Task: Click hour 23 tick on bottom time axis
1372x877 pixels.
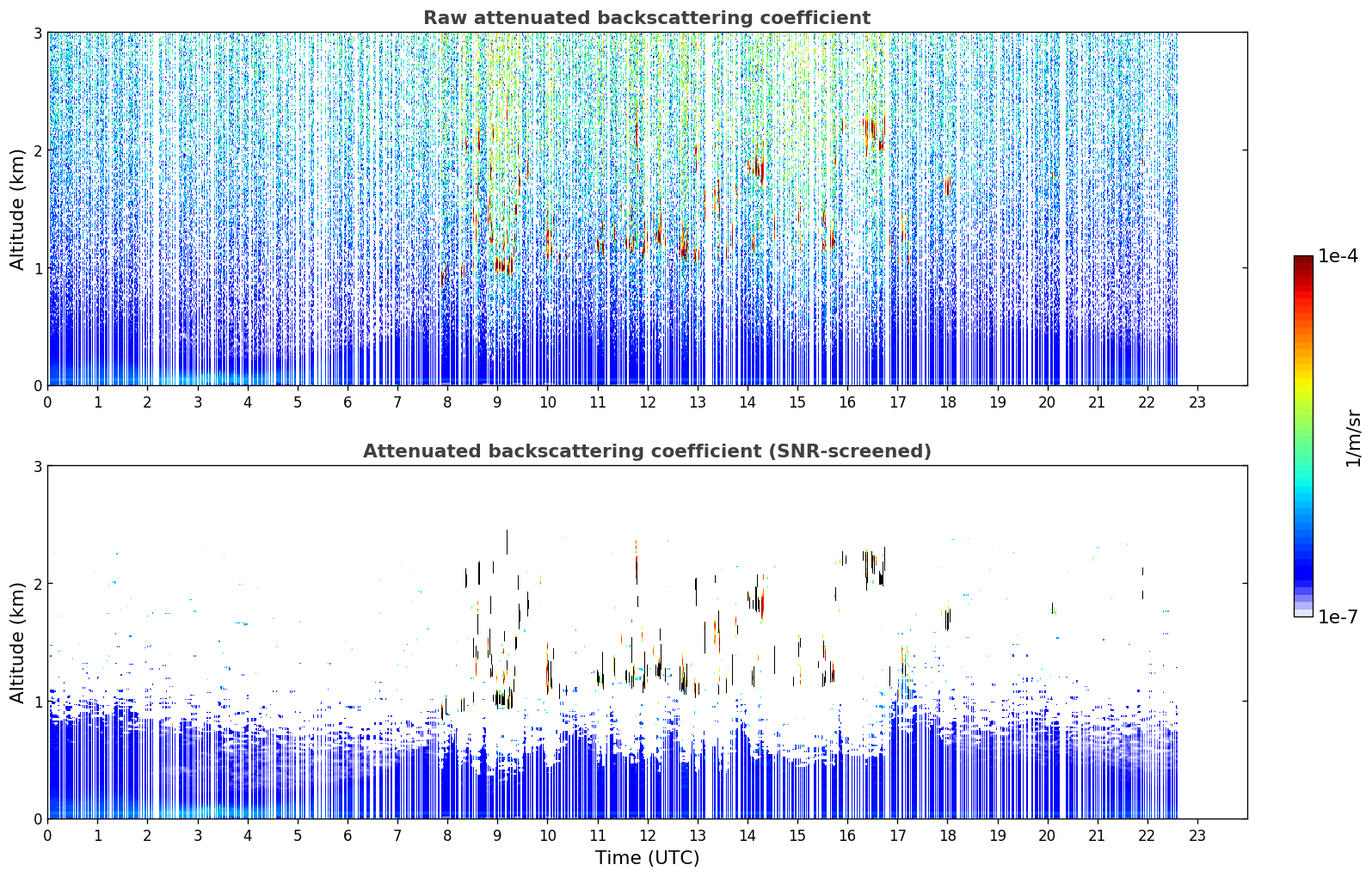Action: click(x=1197, y=835)
